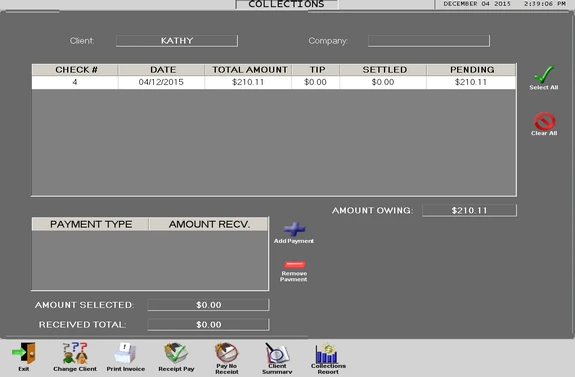Click the TOTAL AMOUNT column header
This screenshot has height=377, width=575.
[248, 70]
